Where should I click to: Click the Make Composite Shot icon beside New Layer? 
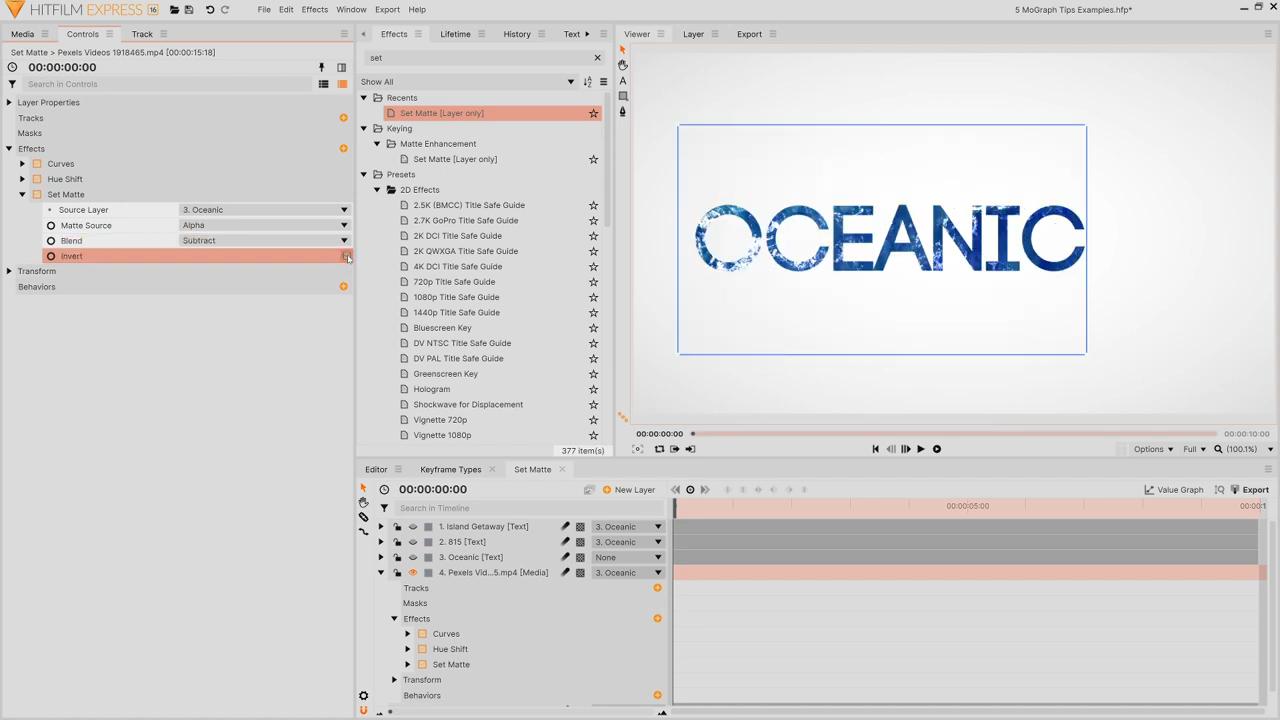pos(589,490)
